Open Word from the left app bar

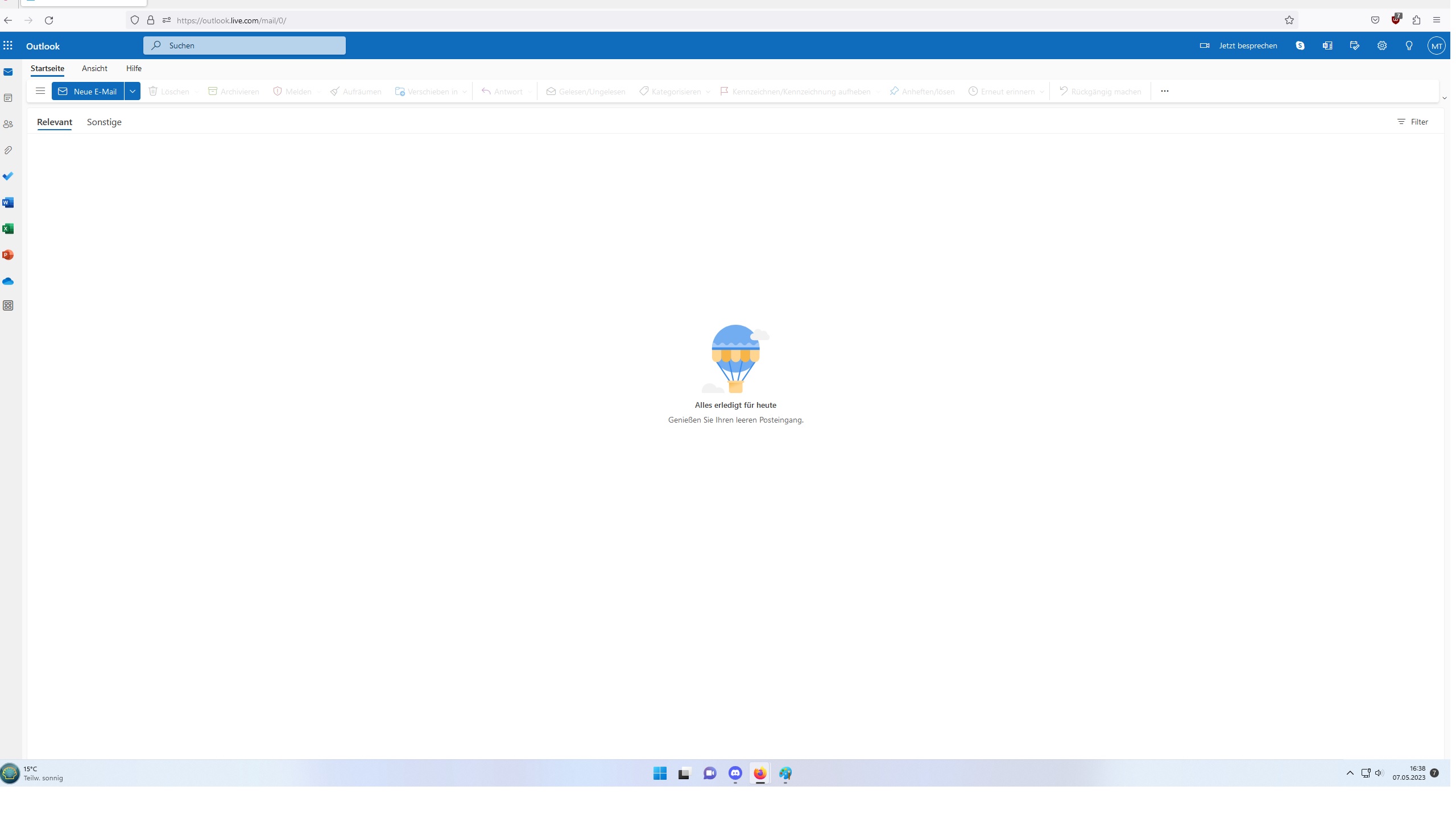8,203
